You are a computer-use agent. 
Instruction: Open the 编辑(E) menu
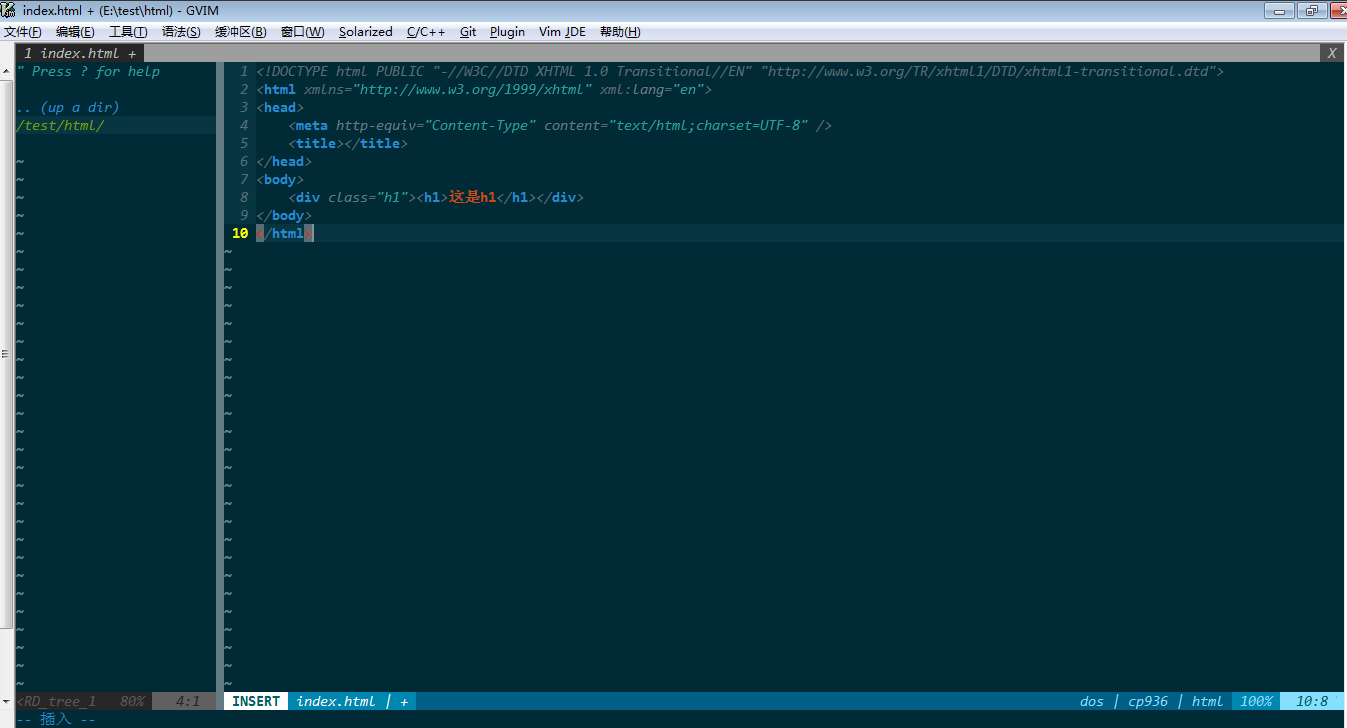pos(75,32)
